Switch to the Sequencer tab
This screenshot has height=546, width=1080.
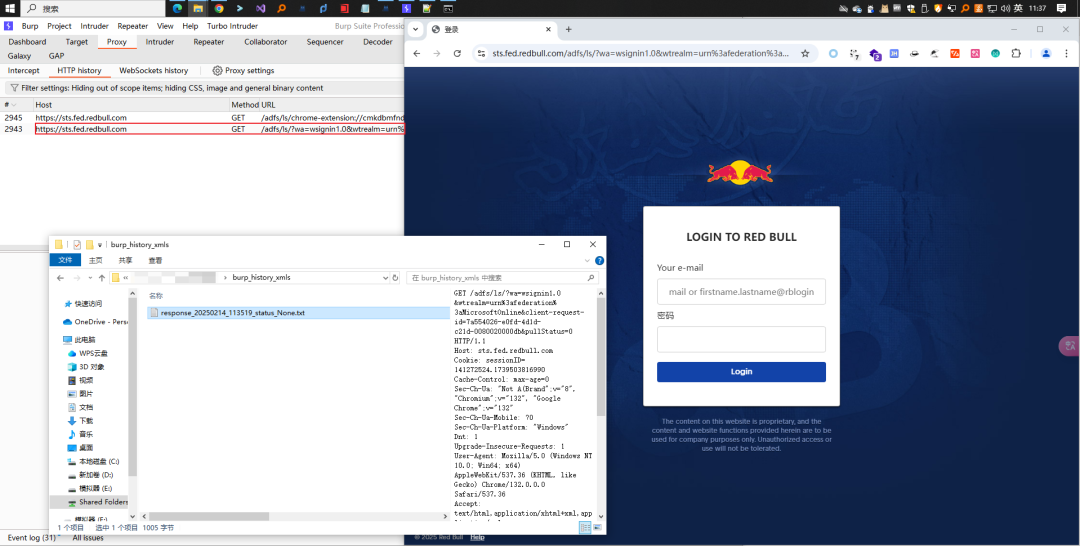(x=325, y=42)
